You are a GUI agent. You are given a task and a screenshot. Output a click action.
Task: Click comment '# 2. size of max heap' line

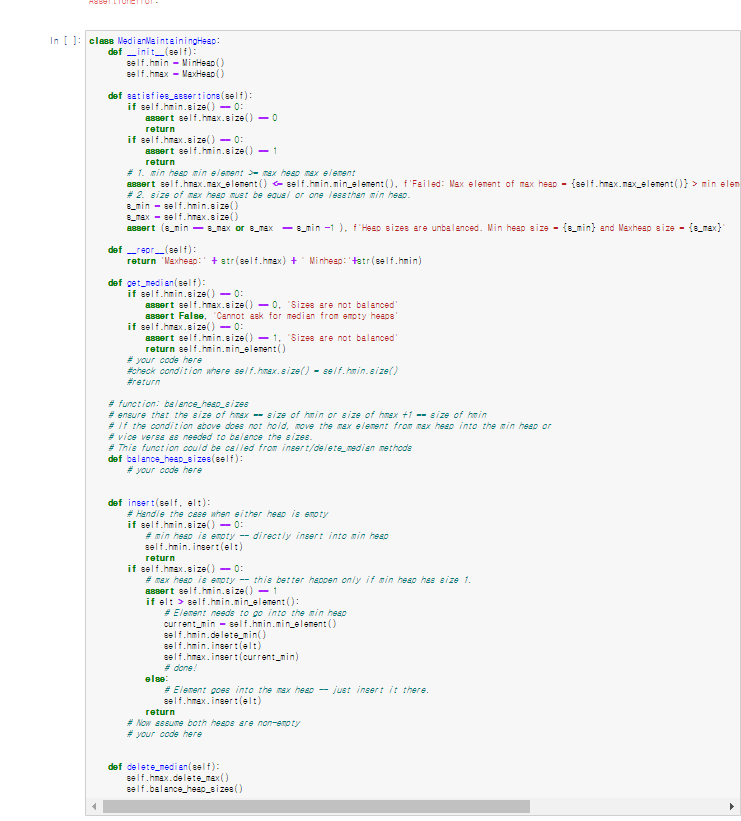click(x=269, y=195)
